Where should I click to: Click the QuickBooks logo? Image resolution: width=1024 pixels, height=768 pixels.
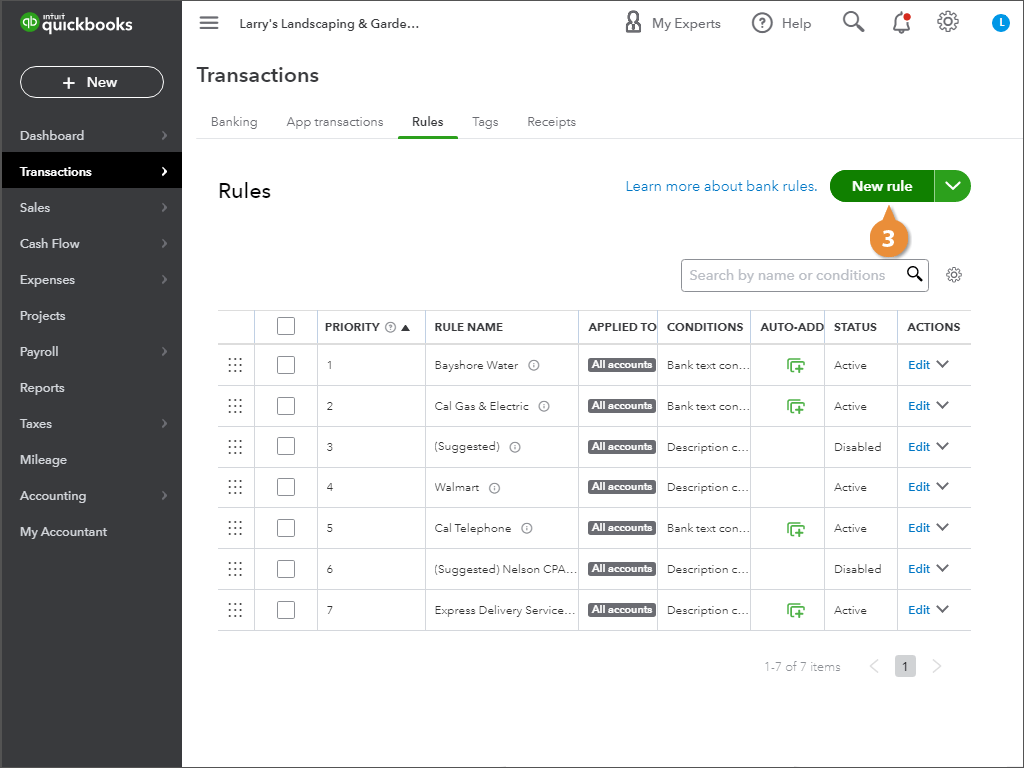(x=76, y=23)
